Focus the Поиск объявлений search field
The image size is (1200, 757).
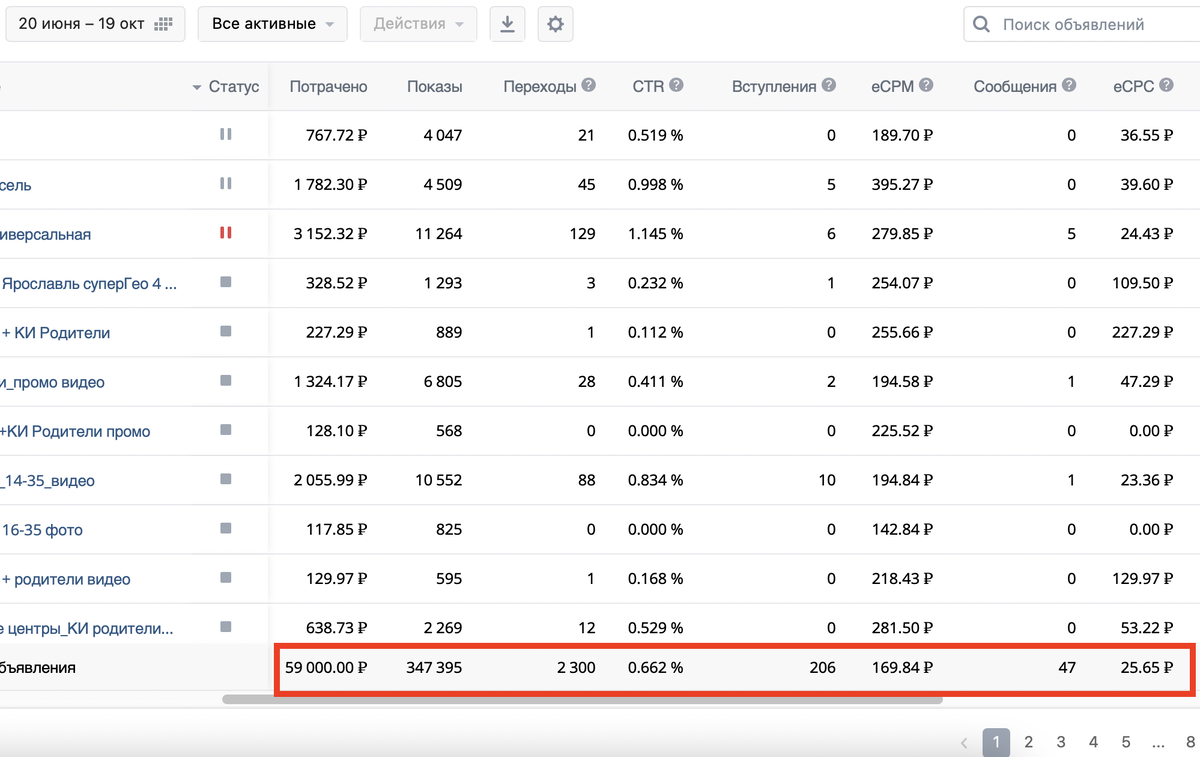point(1082,24)
